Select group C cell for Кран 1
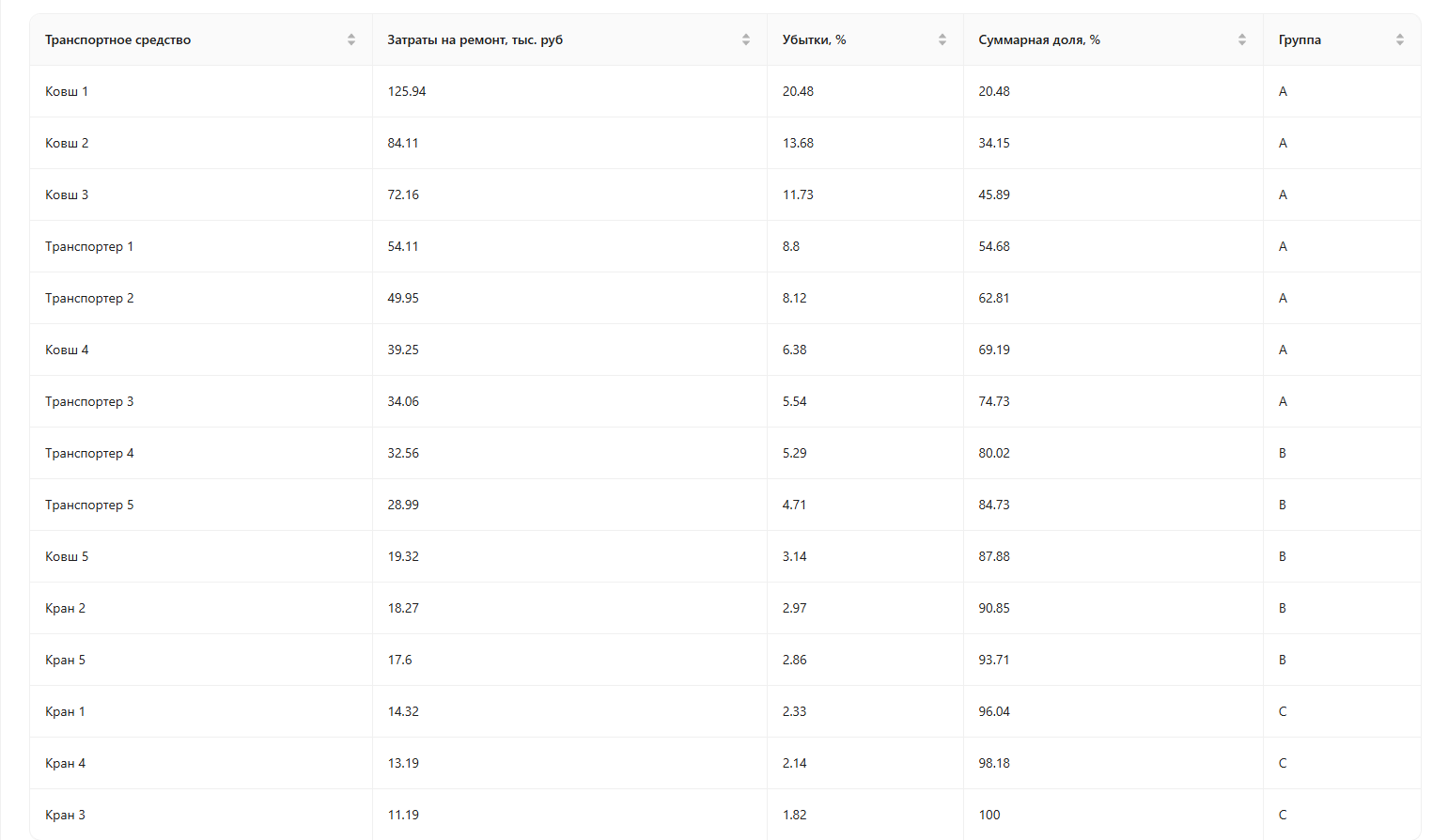 1283,711
